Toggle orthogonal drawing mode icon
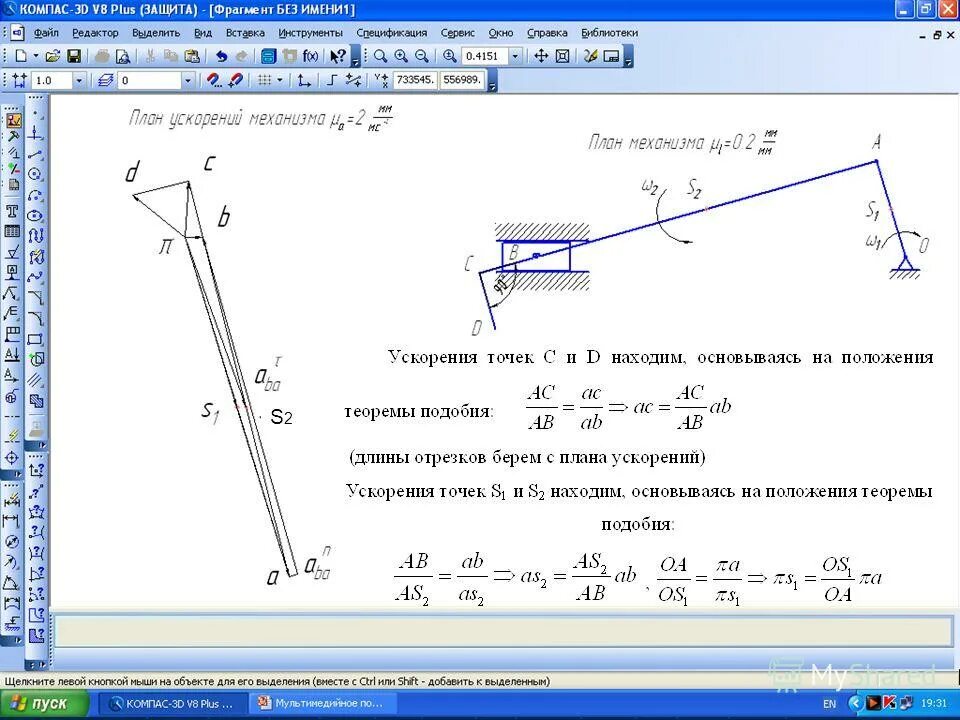The width and height of the screenshot is (960, 720). click(332, 80)
